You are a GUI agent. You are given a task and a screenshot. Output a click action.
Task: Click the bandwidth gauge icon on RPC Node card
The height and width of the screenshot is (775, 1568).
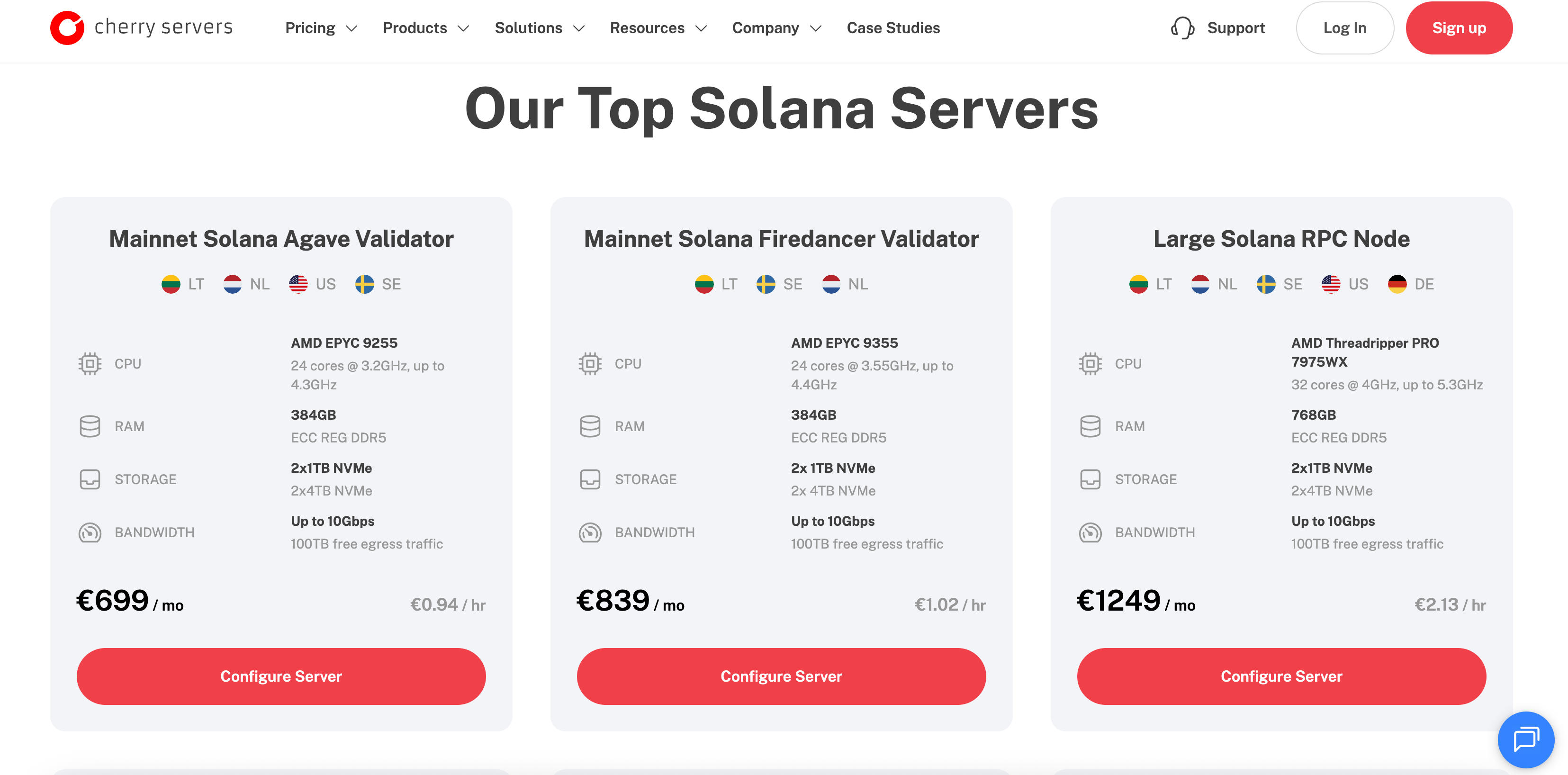(x=1090, y=533)
